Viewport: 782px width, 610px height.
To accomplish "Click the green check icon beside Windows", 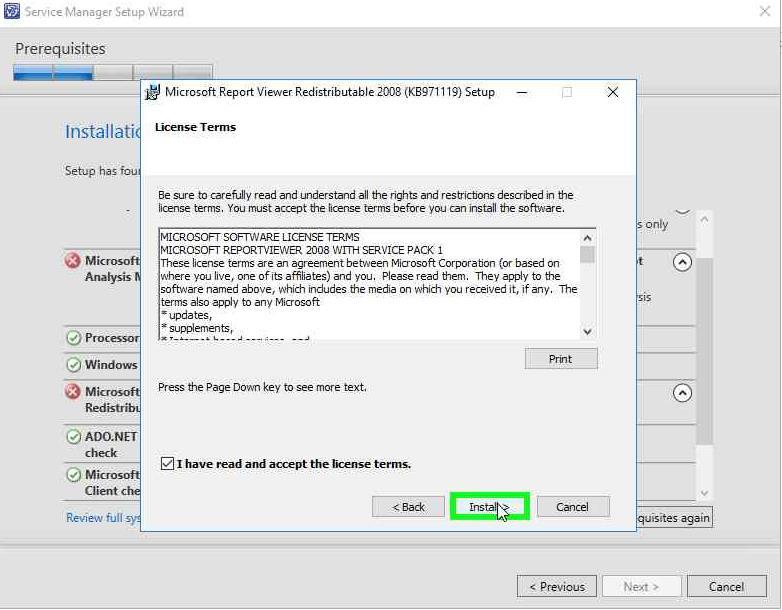I will (x=73, y=365).
